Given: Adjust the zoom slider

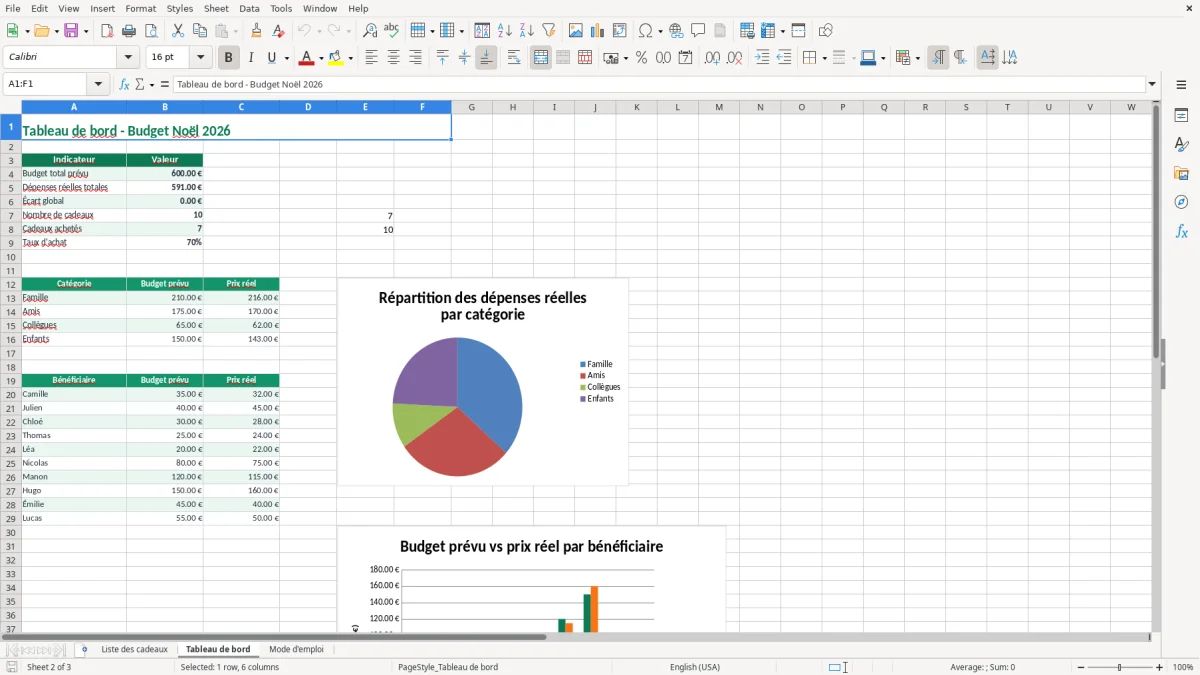Looking at the screenshot, I should pyautogui.click(x=1120, y=667).
